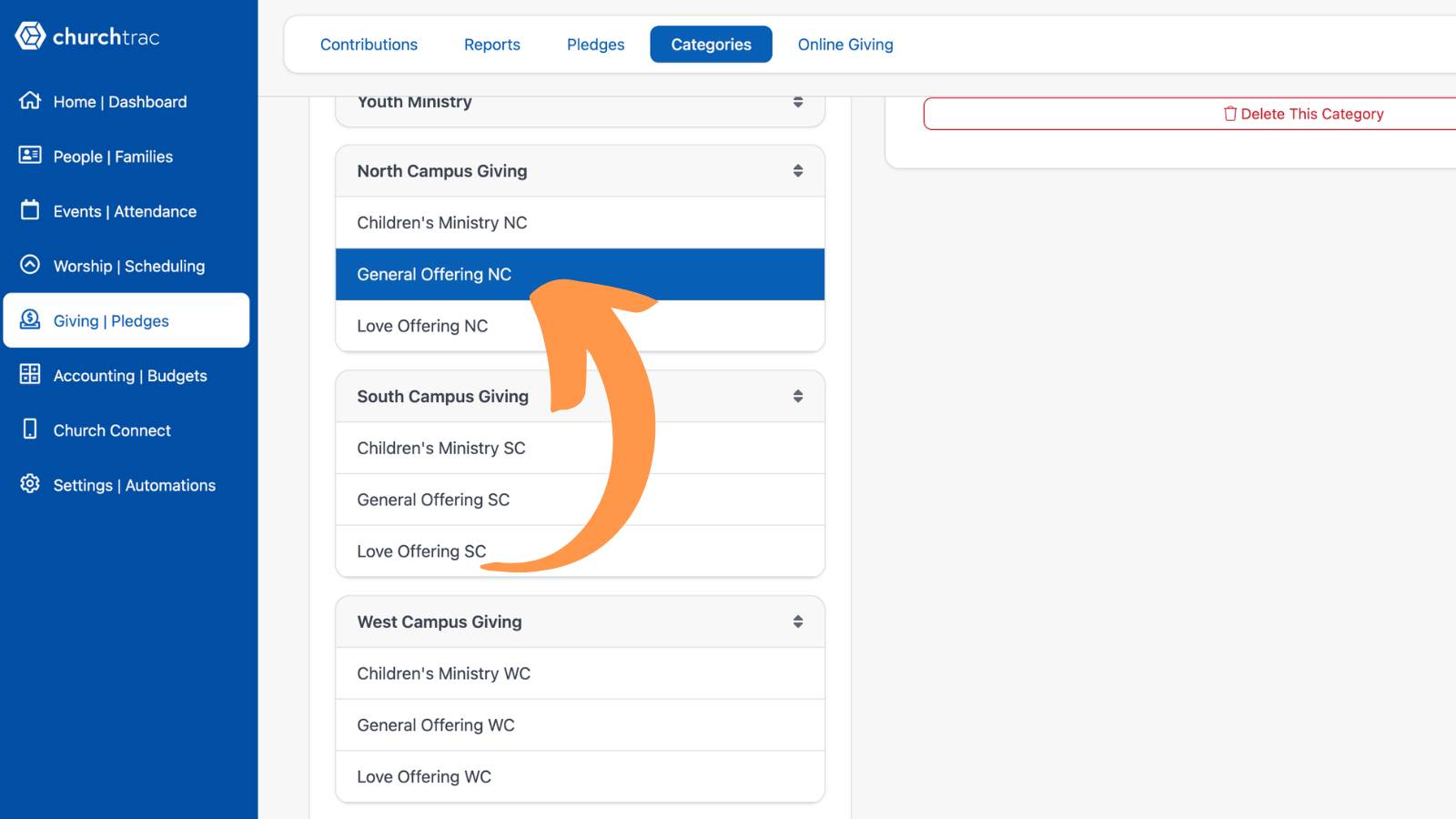Click the Events calendar icon
Screen dimensions: 1456x819
coord(30,209)
